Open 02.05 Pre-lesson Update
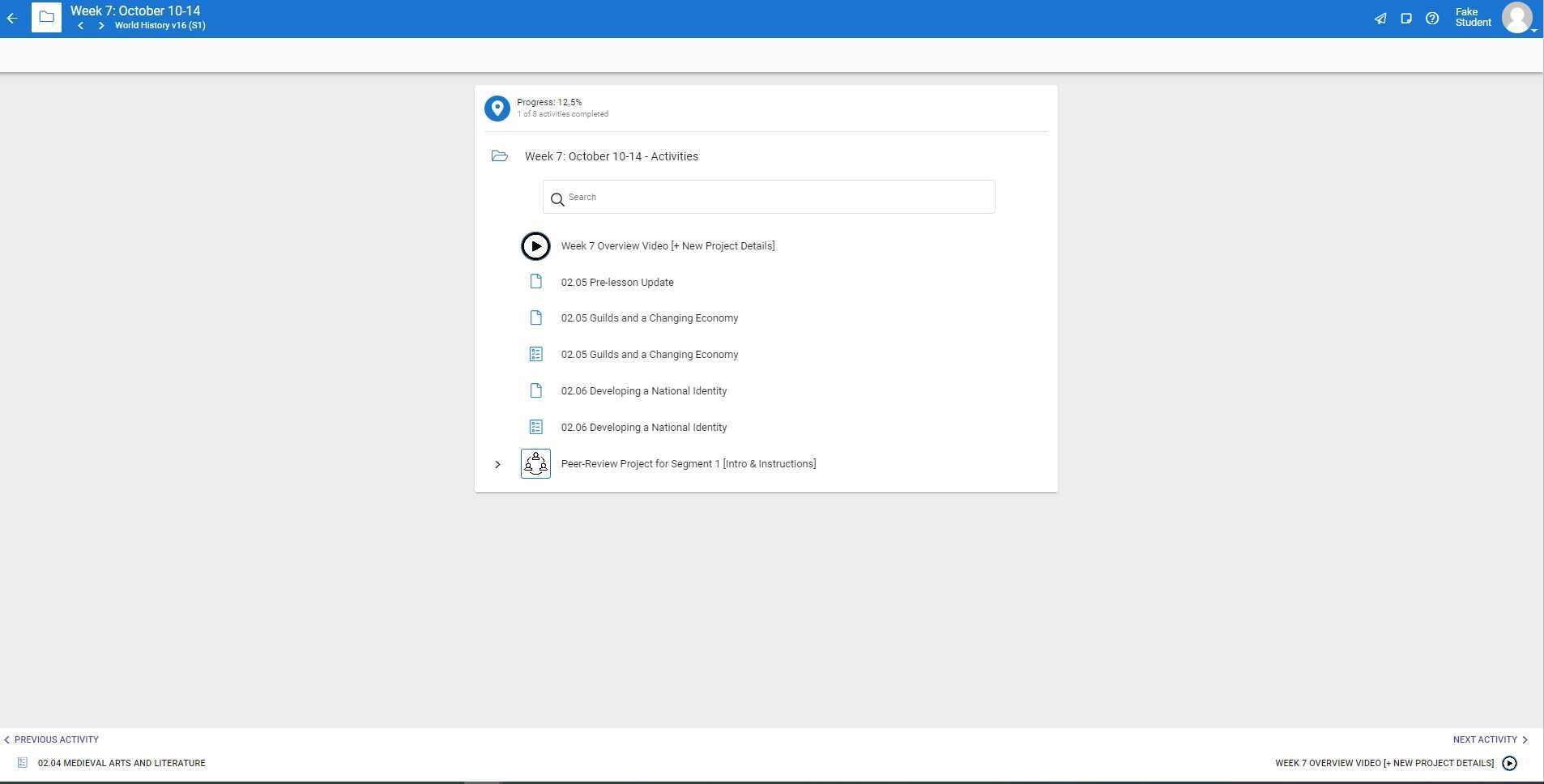The image size is (1544, 784). [x=616, y=283]
